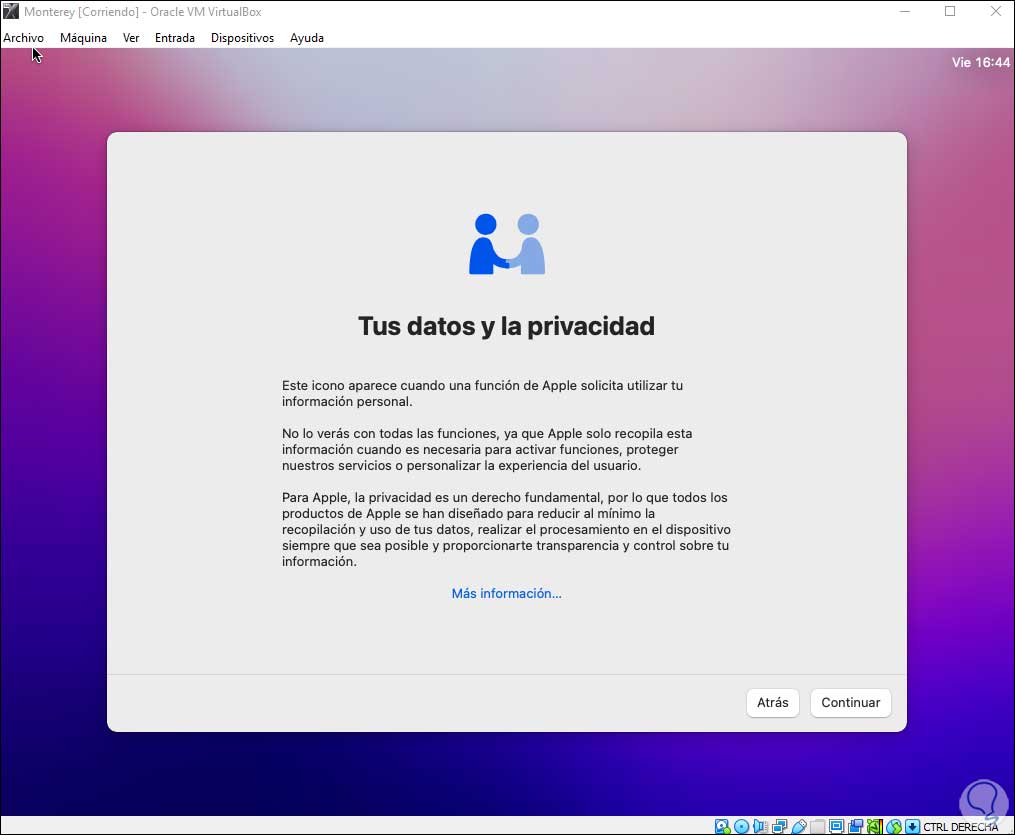Open the Dispositivos menu
This screenshot has width=1015, height=835.
(x=242, y=38)
